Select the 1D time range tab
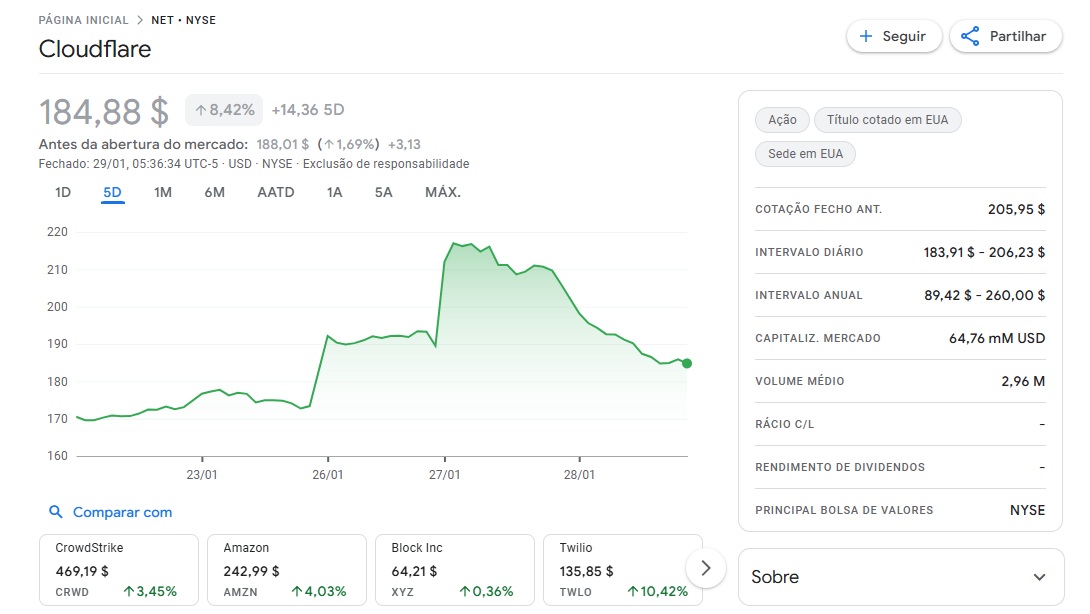This screenshot has width=1090, height=614. (62, 192)
